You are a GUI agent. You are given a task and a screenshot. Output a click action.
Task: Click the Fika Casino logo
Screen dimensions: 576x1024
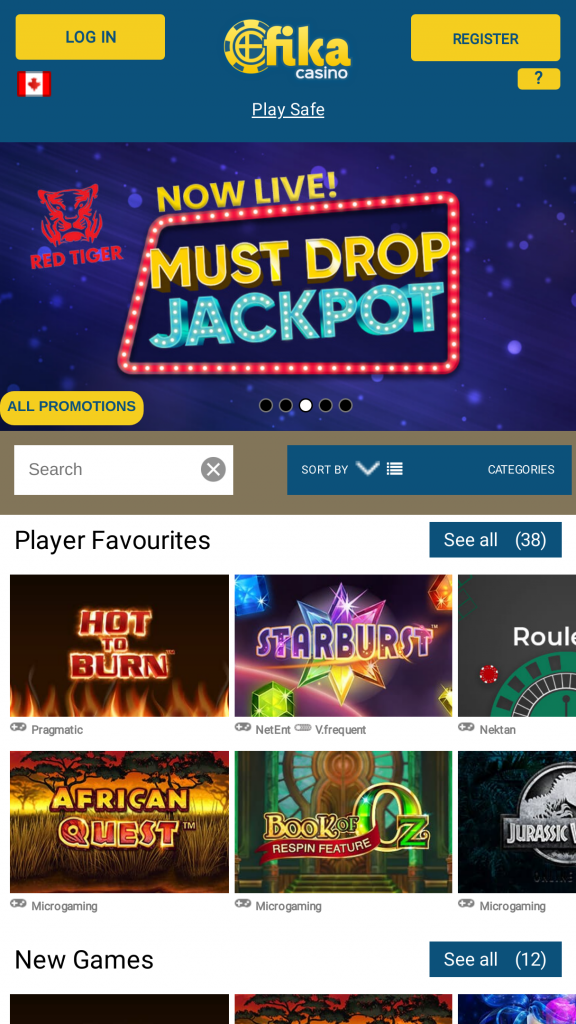click(x=288, y=49)
